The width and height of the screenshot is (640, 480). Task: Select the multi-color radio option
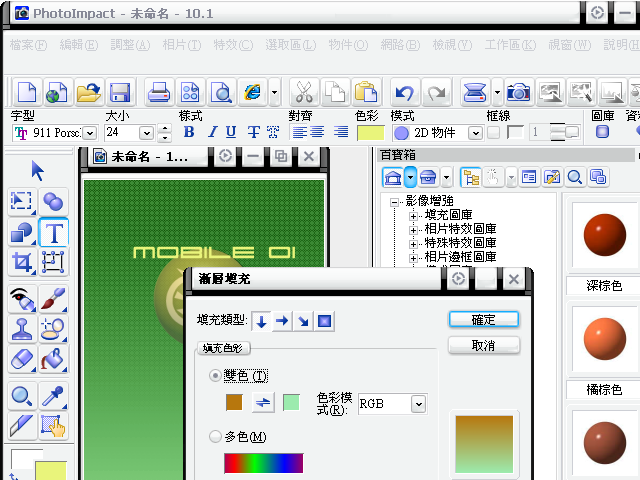215,437
